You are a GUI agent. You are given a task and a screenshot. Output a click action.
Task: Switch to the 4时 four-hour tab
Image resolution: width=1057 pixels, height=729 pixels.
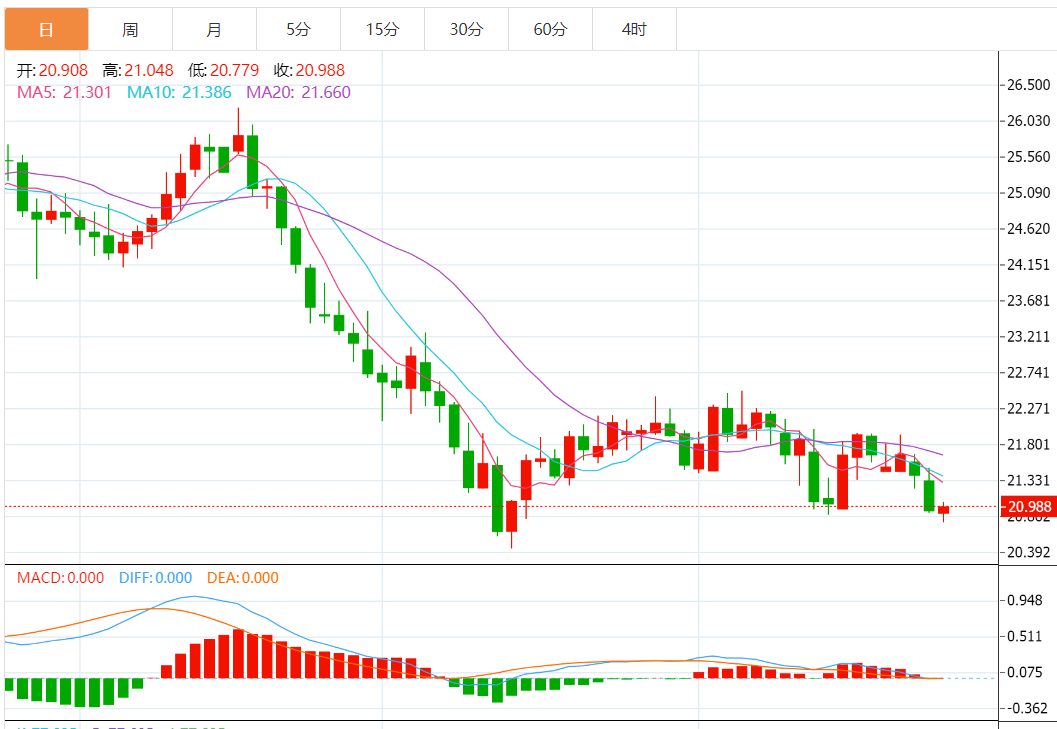click(x=634, y=30)
